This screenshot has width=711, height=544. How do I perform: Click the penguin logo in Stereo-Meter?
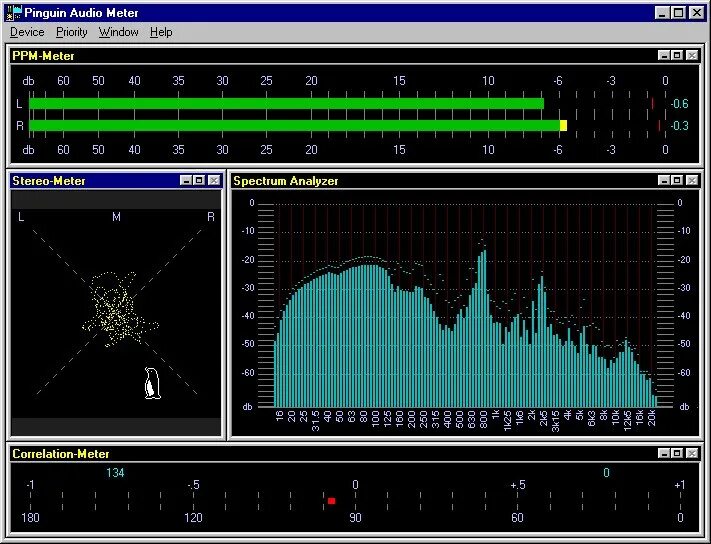152,383
